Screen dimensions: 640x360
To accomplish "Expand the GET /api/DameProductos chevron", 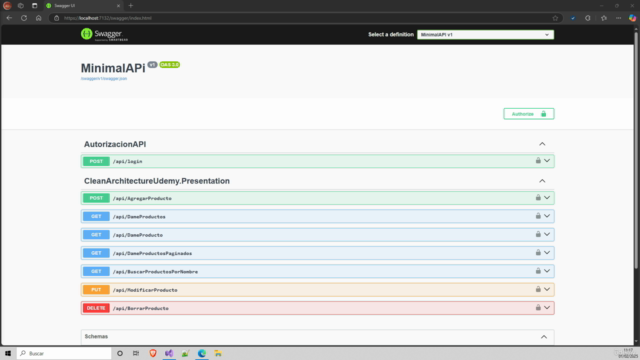I will pyautogui.click(x=547, y=216).
